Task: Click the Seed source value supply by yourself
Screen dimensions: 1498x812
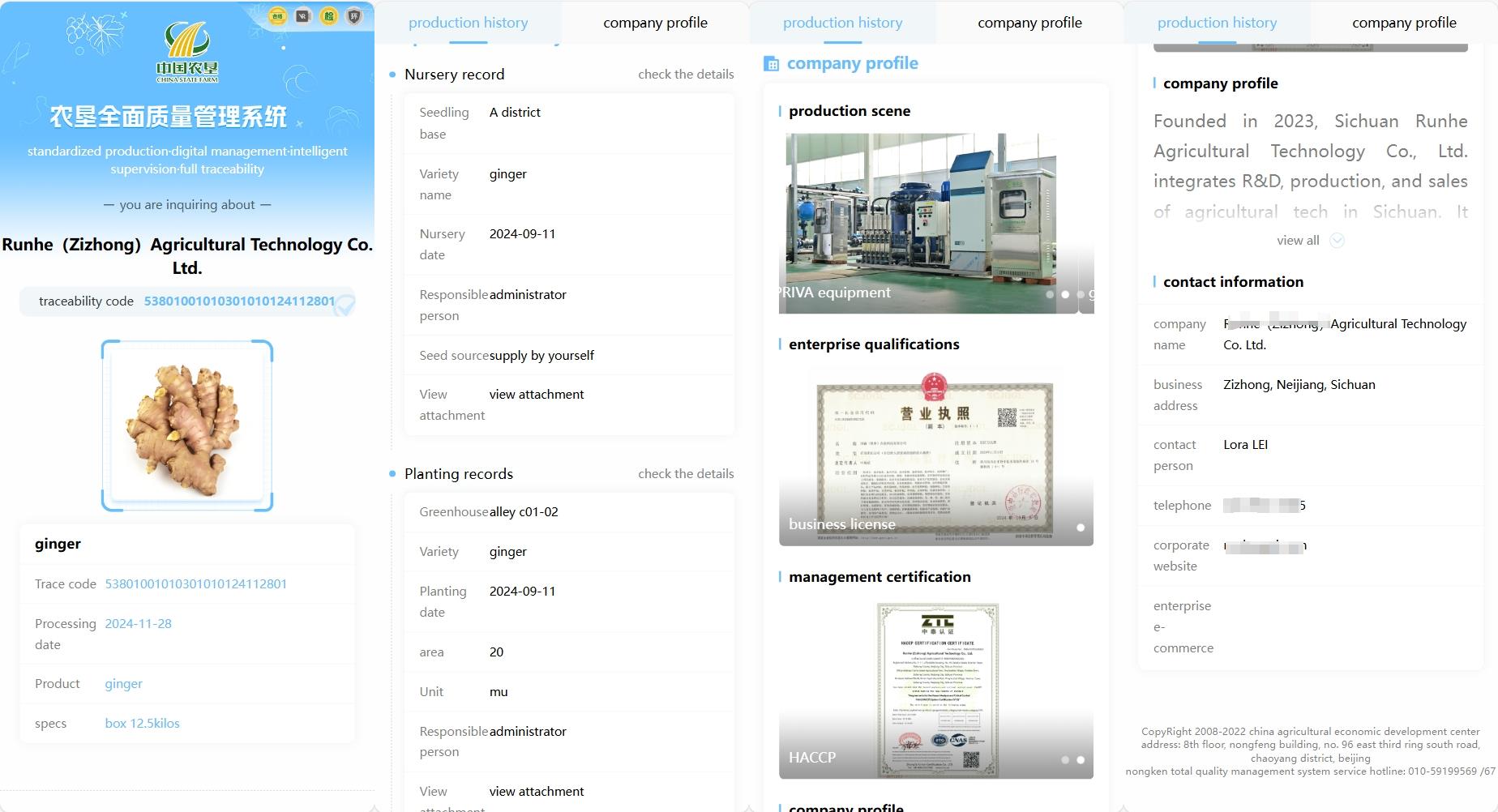Action: [x=541, y=355]
